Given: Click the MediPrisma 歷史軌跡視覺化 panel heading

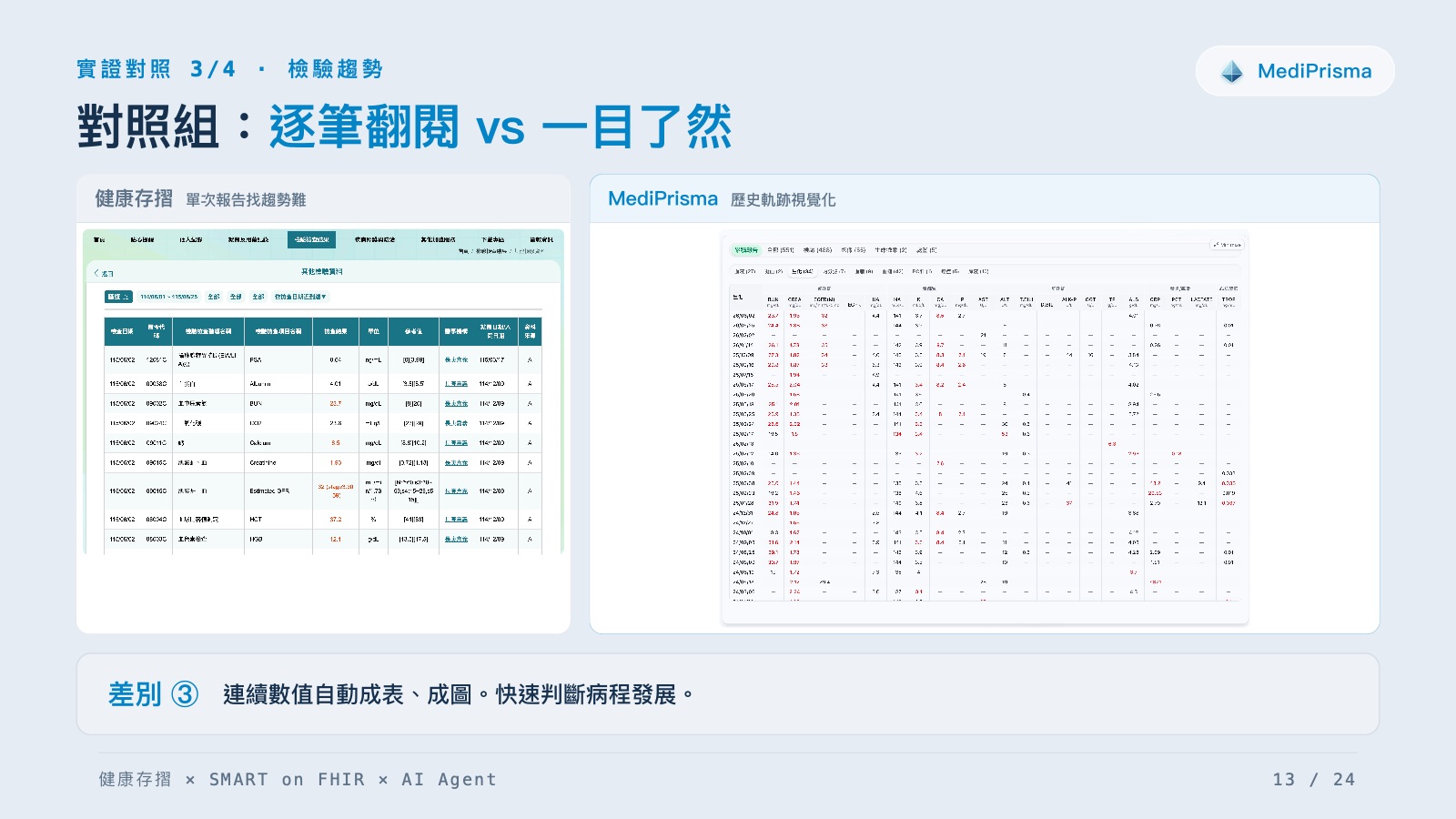Looking at the screenshot, I should (x=722, y=198).
